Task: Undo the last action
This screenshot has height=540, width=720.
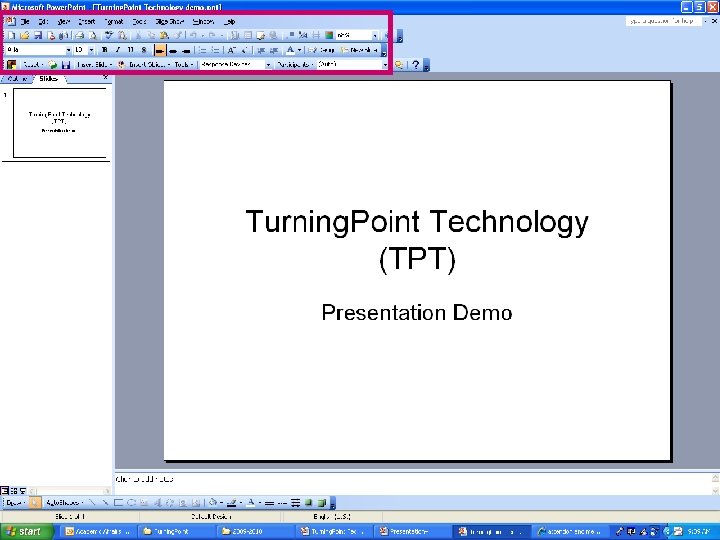Action: (193, 35)
